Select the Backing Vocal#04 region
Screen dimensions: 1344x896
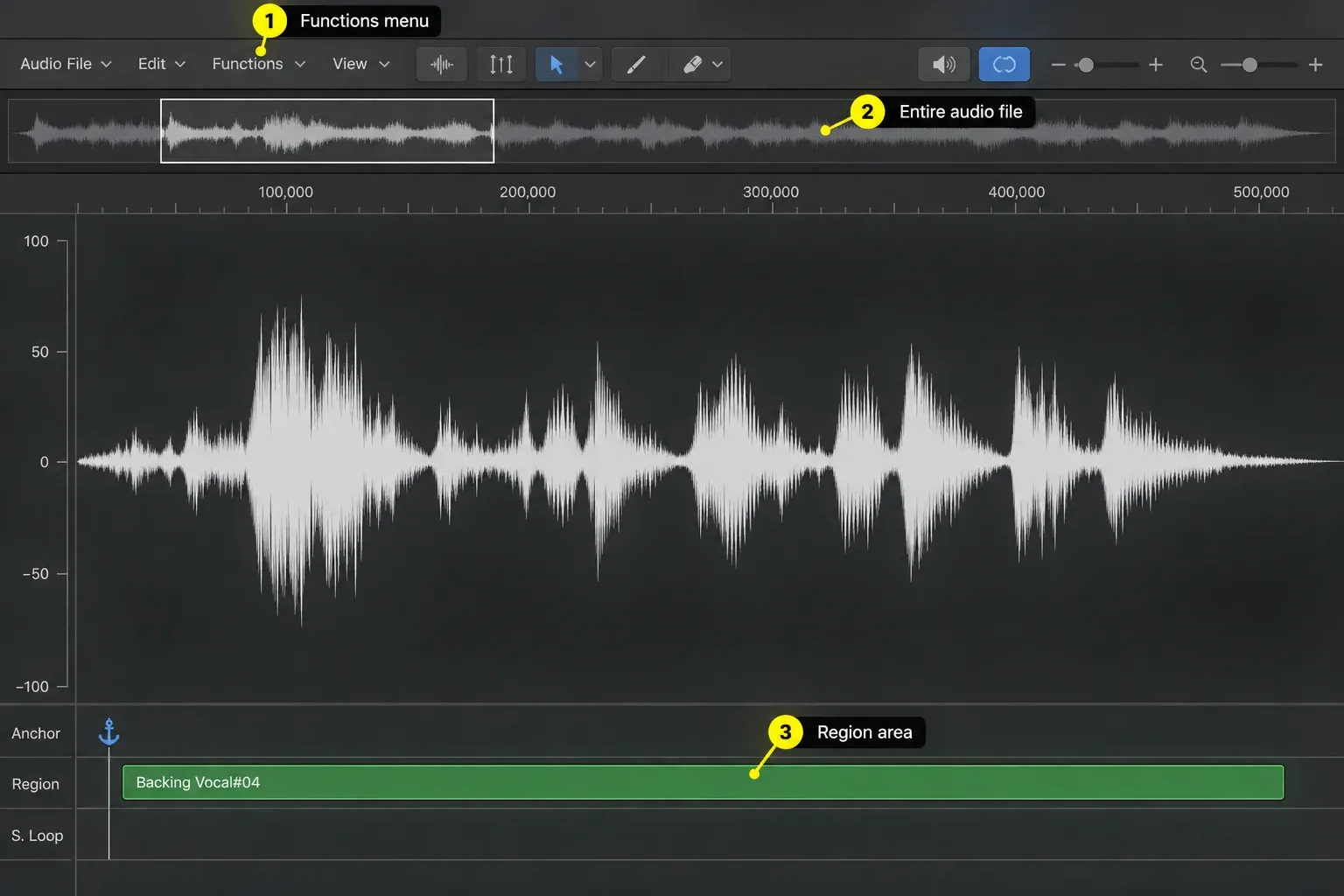point(703,782)
